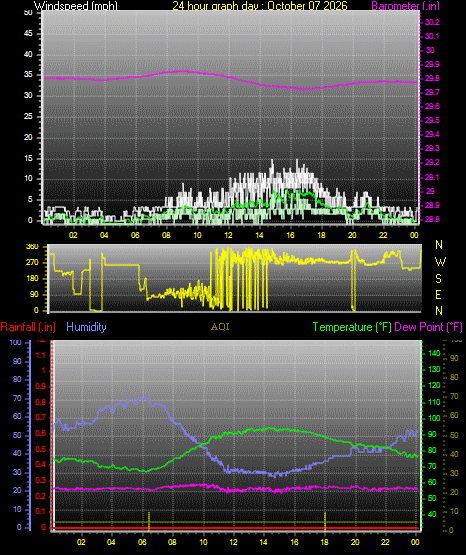The height and width of the screenshot is (555, 466).
Task: Click the 180 wind direction scale value
Action: [32, 279]
